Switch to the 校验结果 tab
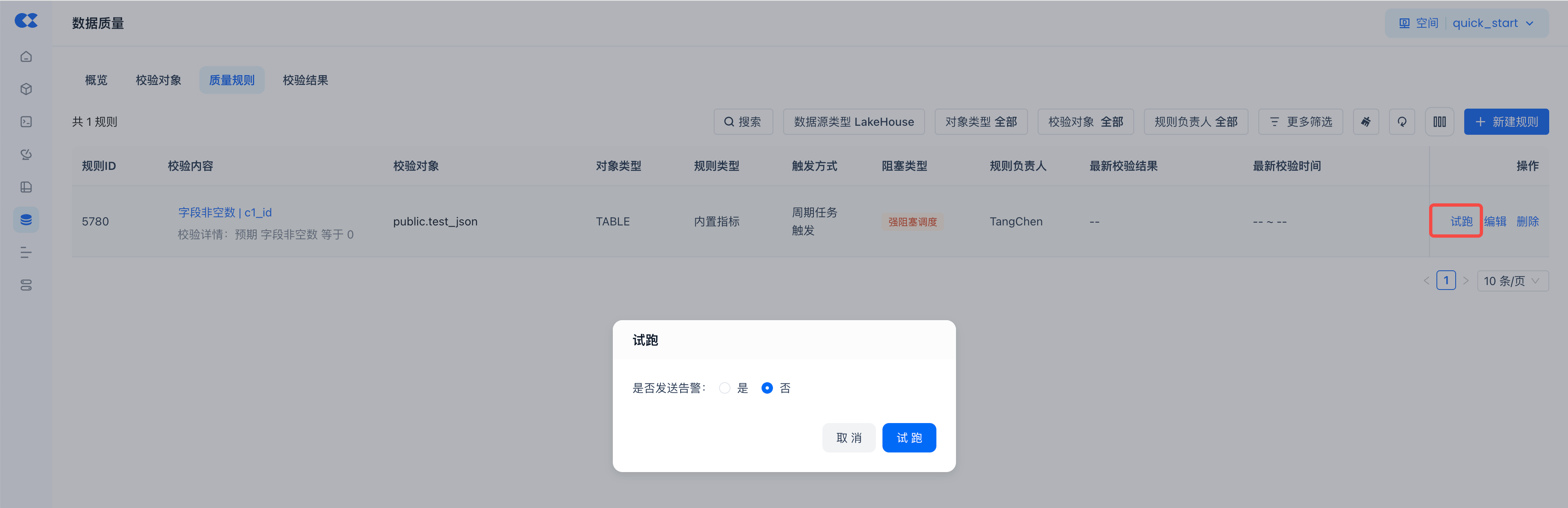The image size is (1568, 508). (x=305, y=80)
